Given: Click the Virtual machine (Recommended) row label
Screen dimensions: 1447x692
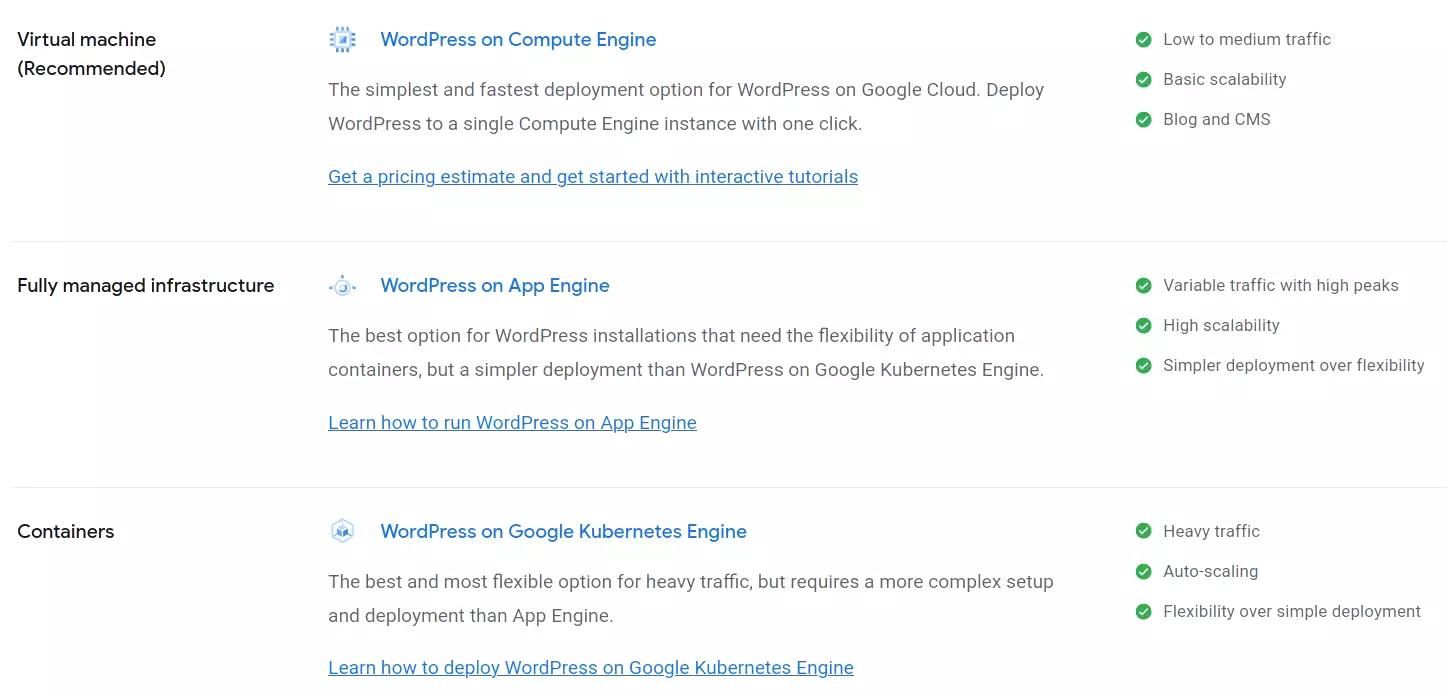Looking at the screenshot, I should pos(91,54).
